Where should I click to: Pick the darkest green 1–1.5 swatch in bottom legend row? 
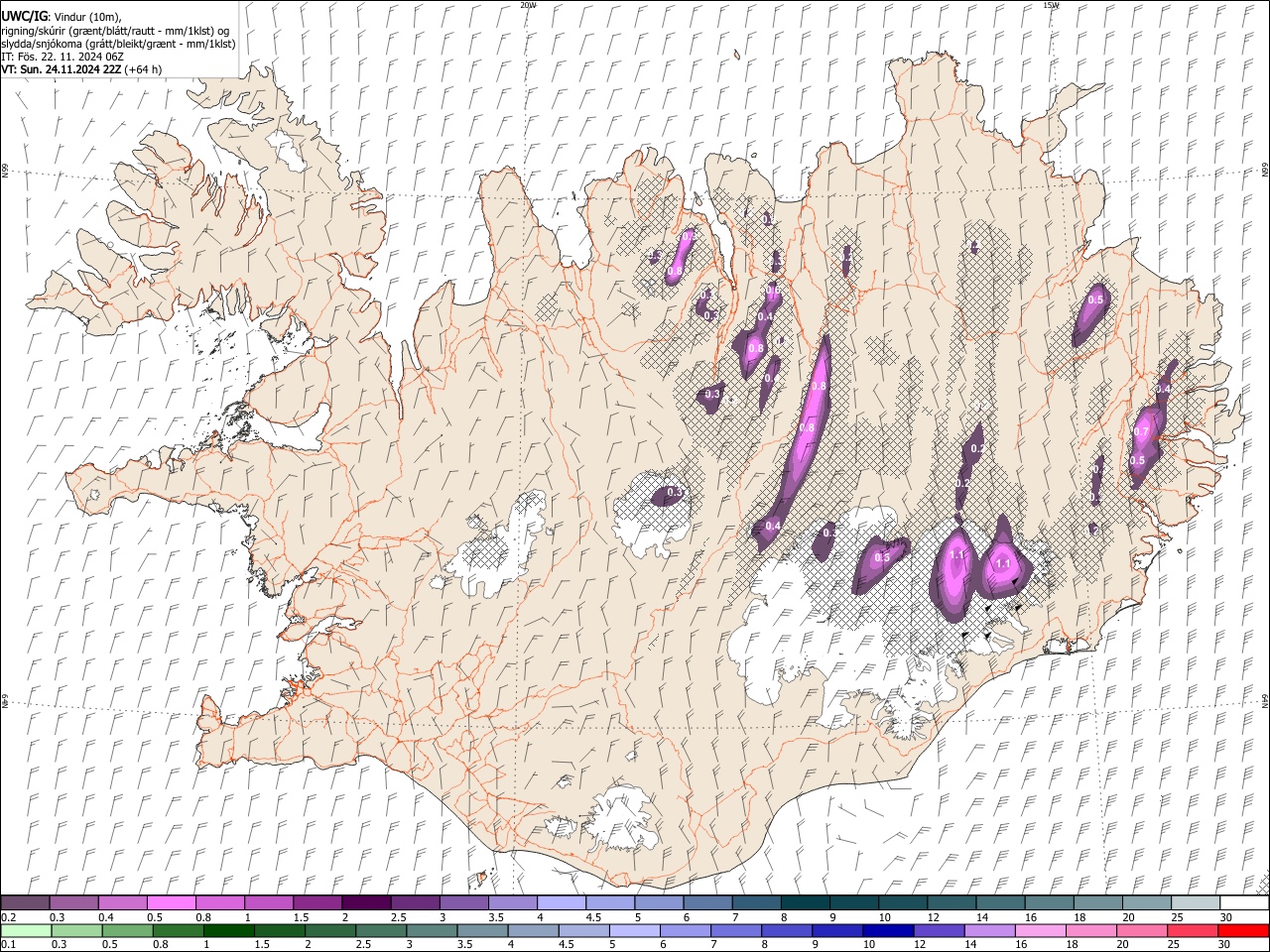228,931
